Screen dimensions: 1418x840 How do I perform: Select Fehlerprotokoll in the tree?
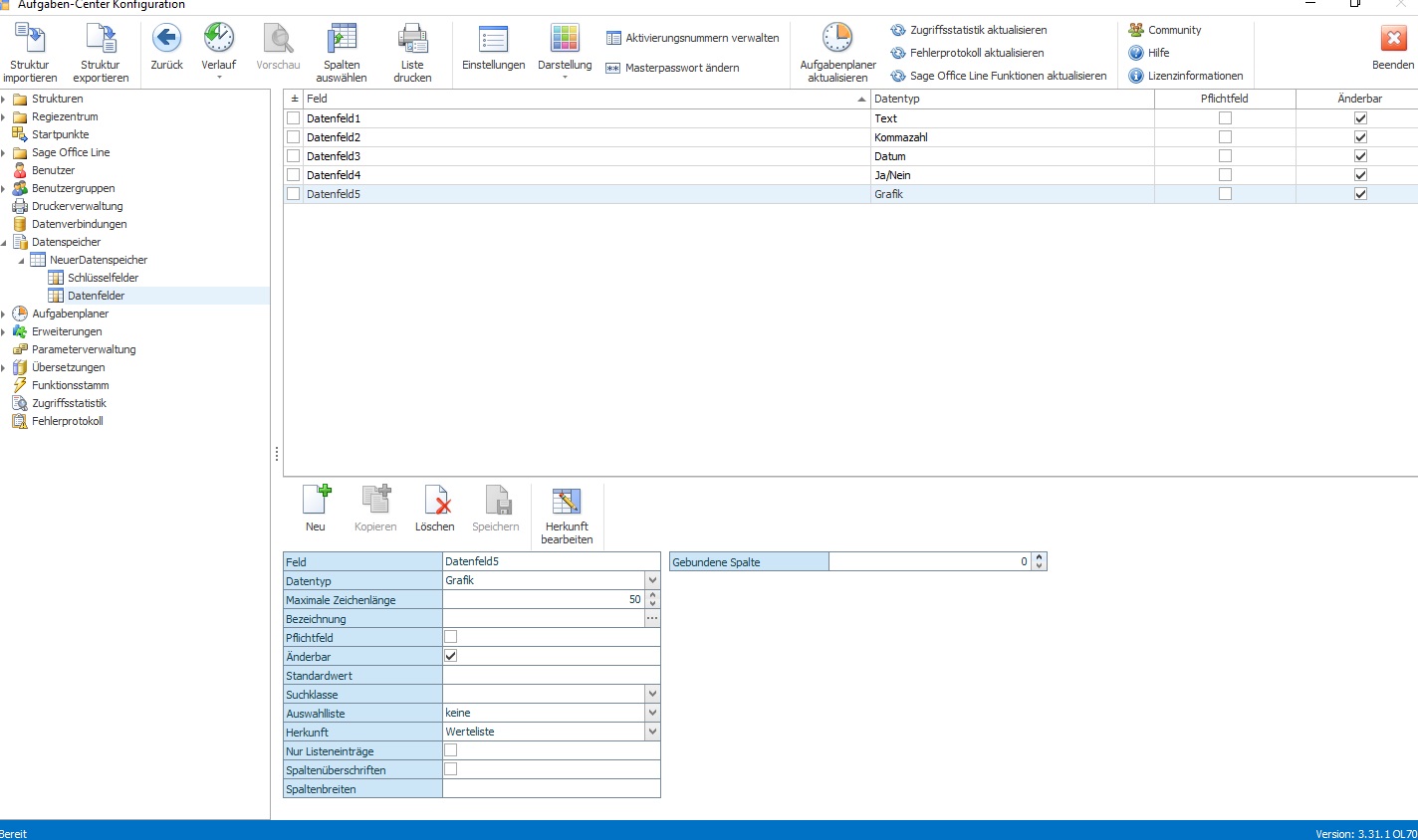[x=67, y=421]
